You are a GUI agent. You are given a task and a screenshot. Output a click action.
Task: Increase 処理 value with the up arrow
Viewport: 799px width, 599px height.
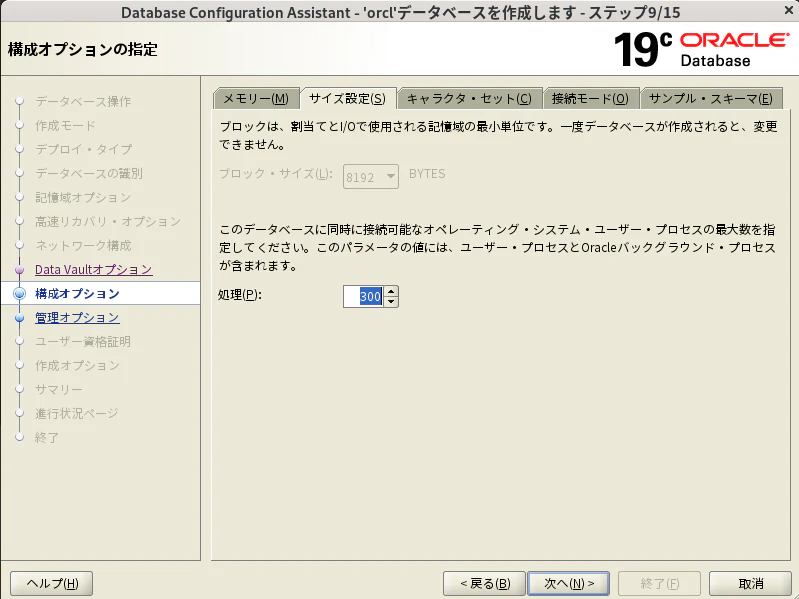391,291
